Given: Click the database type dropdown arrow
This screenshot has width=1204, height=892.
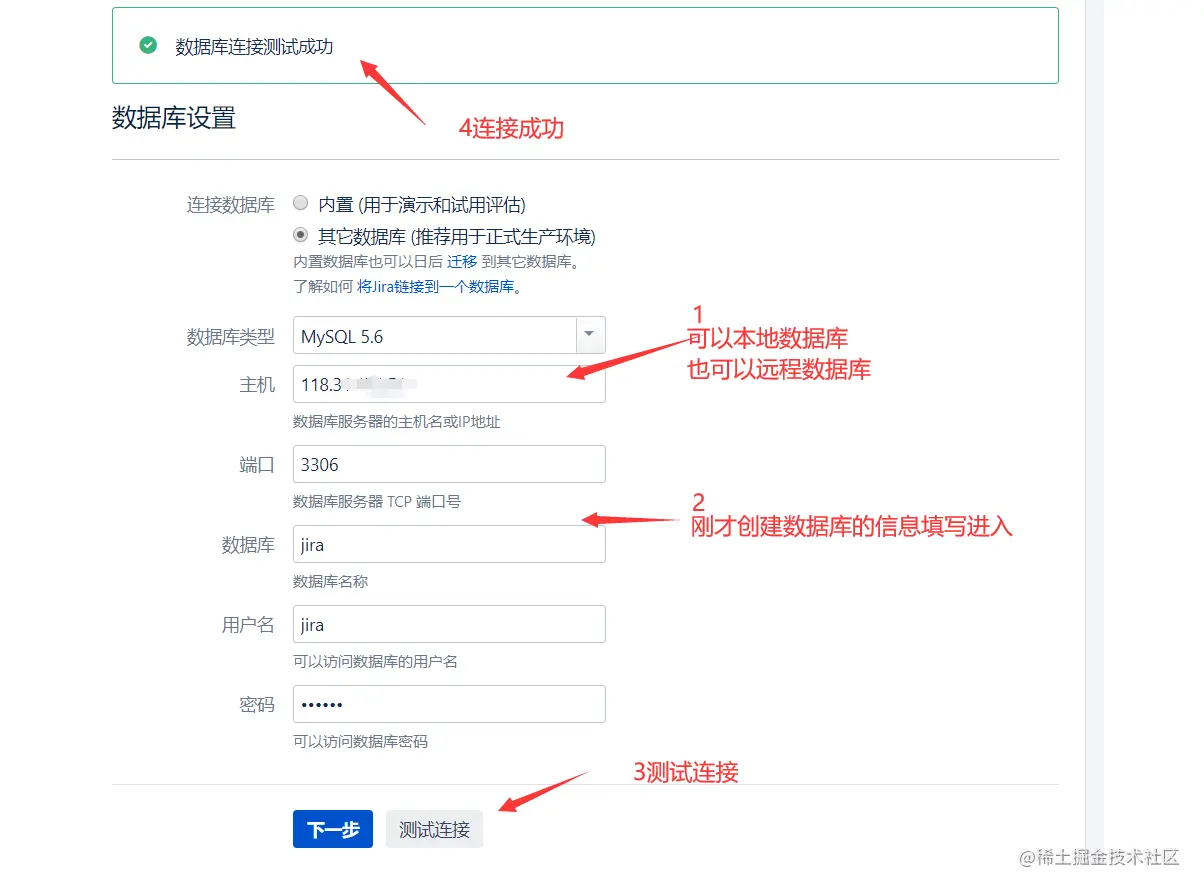Looking at the screenshot, I should pyautogui.click(x=590, y=335).
